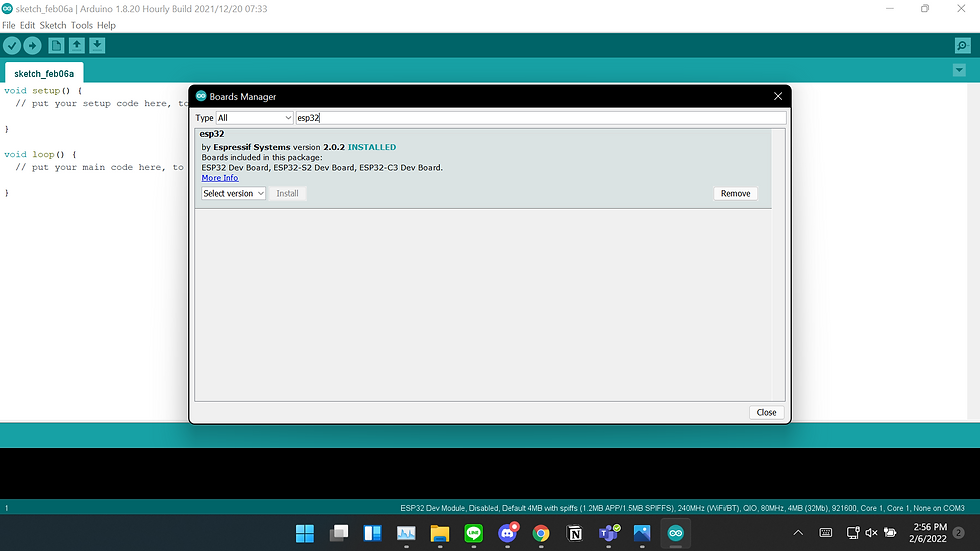Click the battery tray icon

tap(890, 533)
